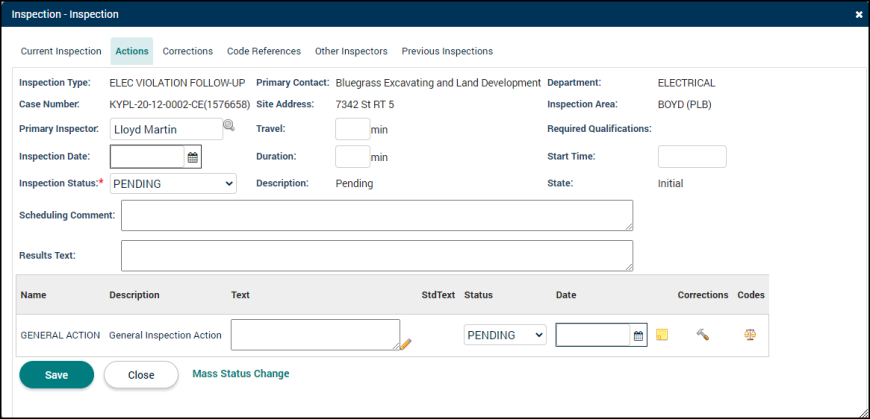The height and width of the screenshot is (419, 870).
Task: Focus the Primary Inspector field
Action: click(x=166, y=129)
